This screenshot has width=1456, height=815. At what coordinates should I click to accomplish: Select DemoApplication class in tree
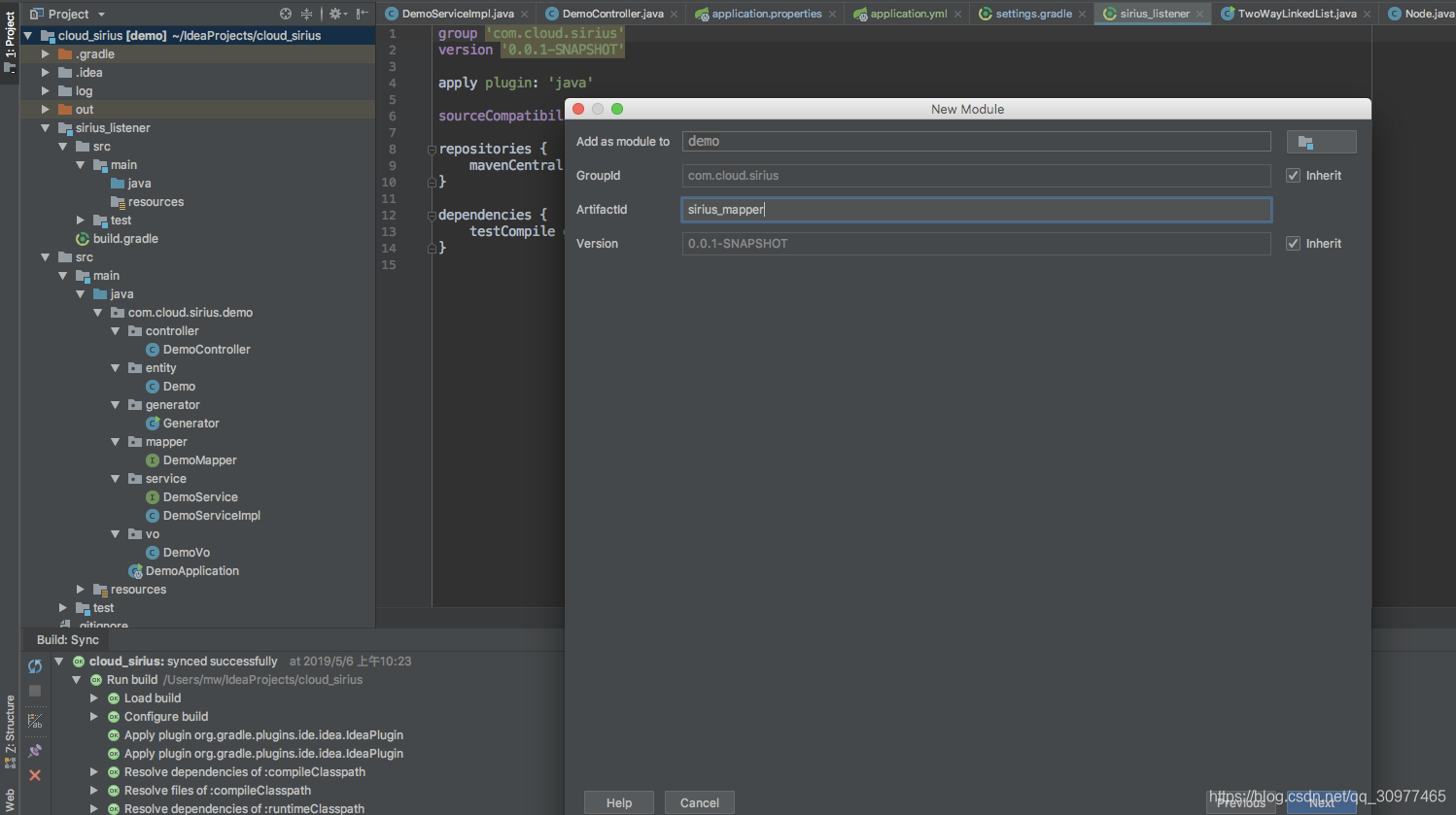191,571
